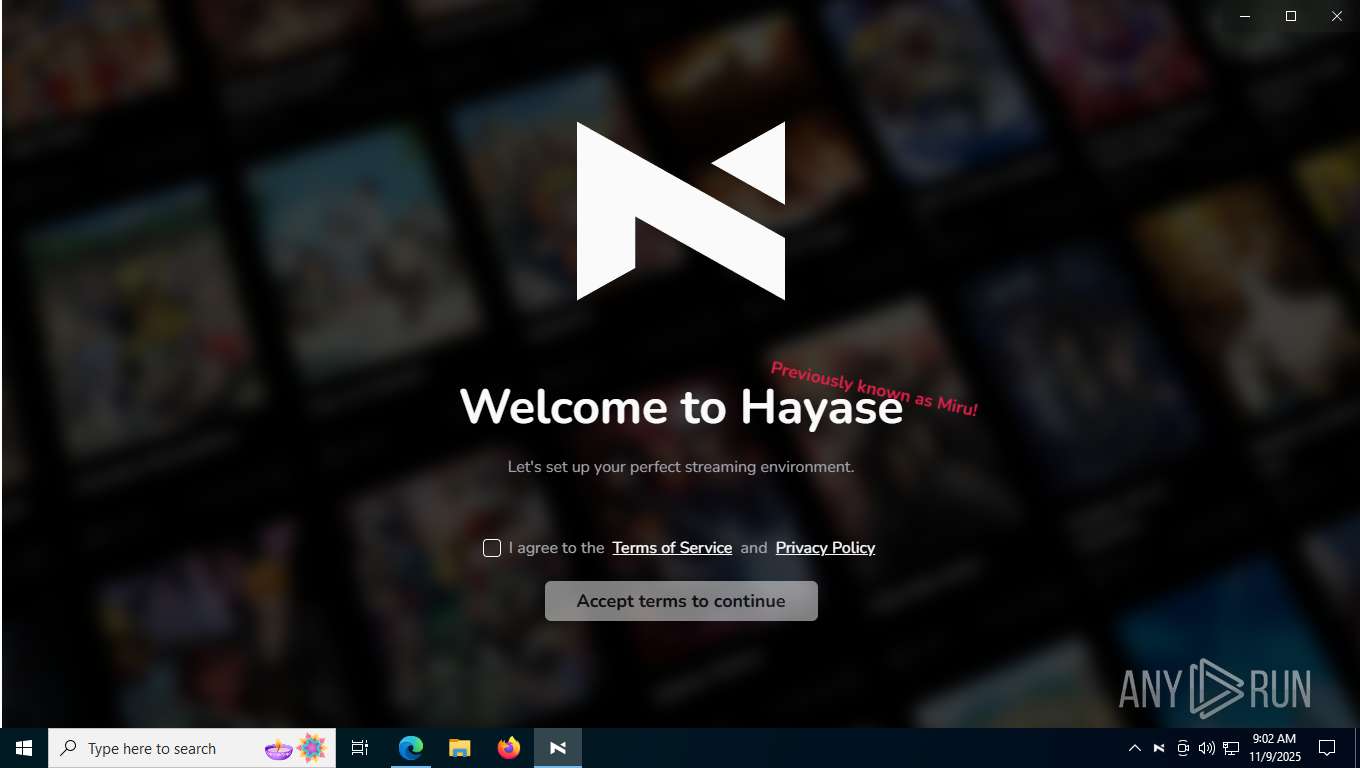1360x768 pixels.
Task: Open the volume control in the tray
Action: pyautogui.click(x=1206, y=748)
